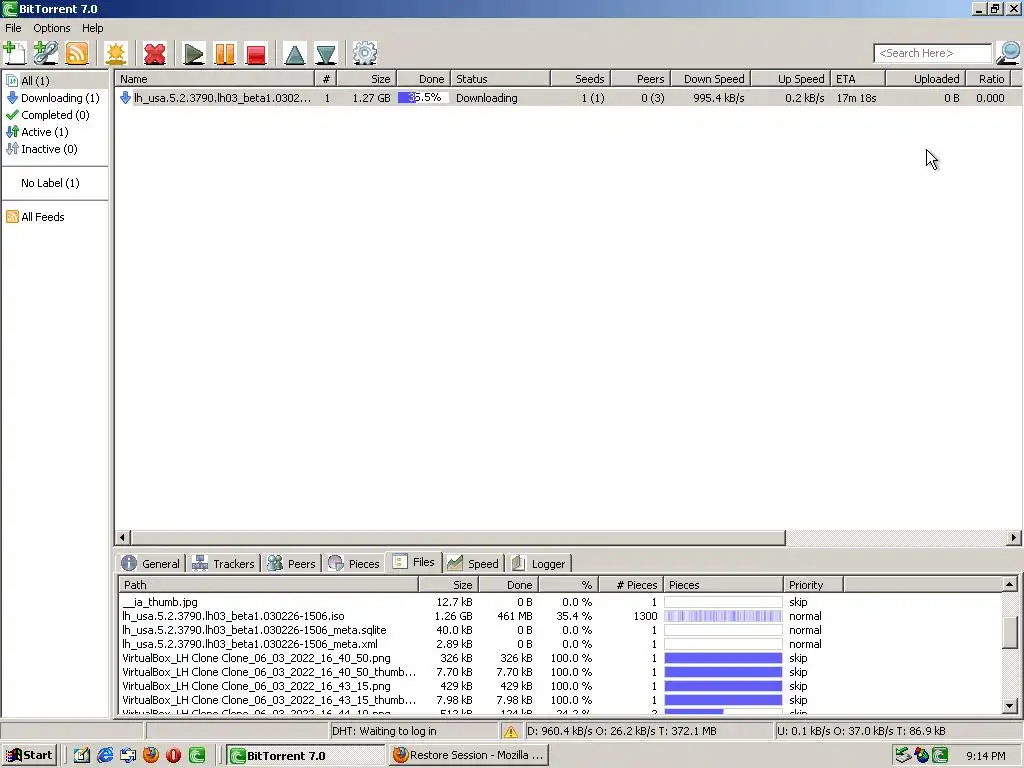Click the Add Torrent toolbar icon

coord(14,53)
